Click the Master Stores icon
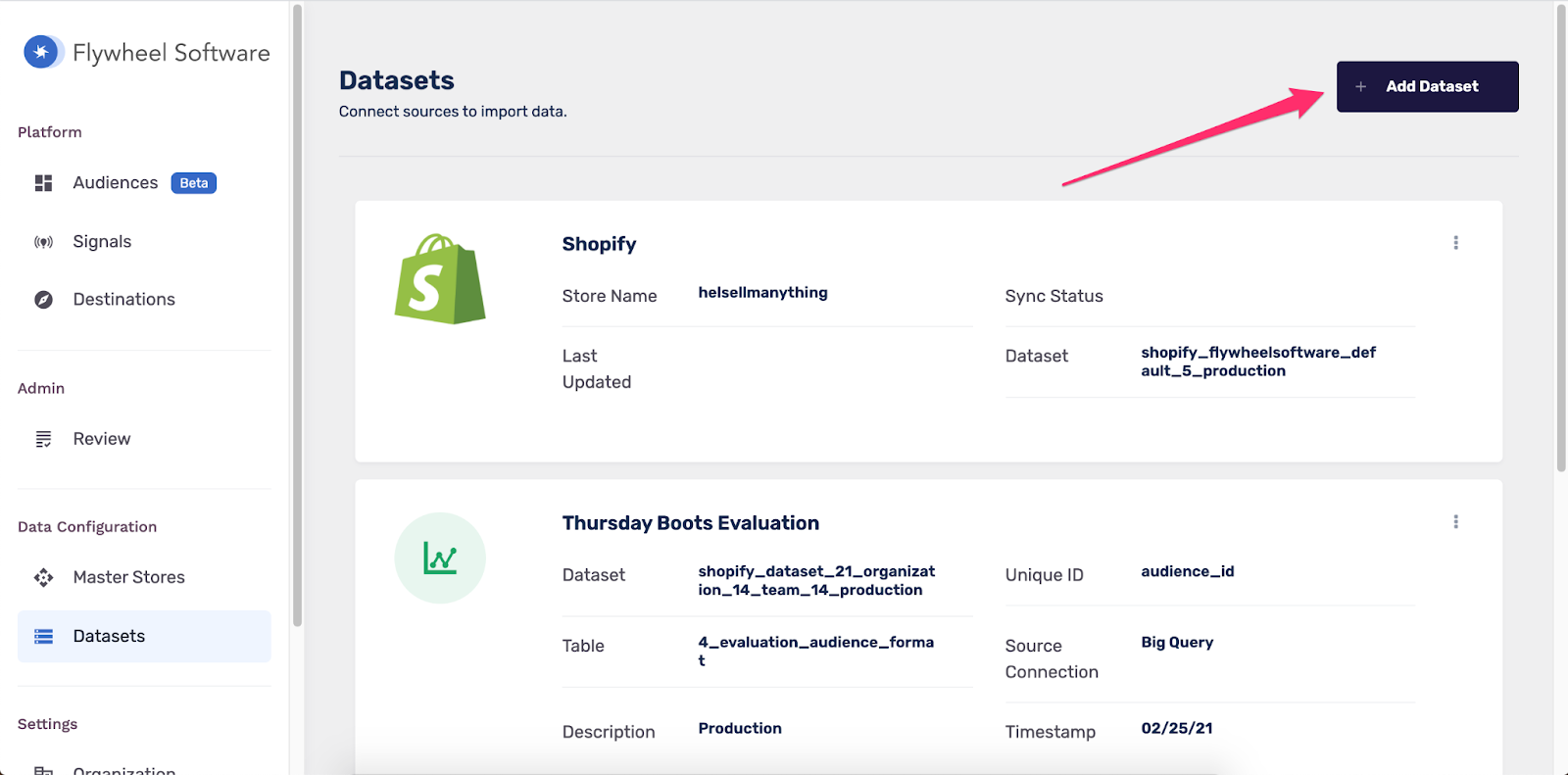The height and width of the screenshot is (775, 1568). (43, 577)
